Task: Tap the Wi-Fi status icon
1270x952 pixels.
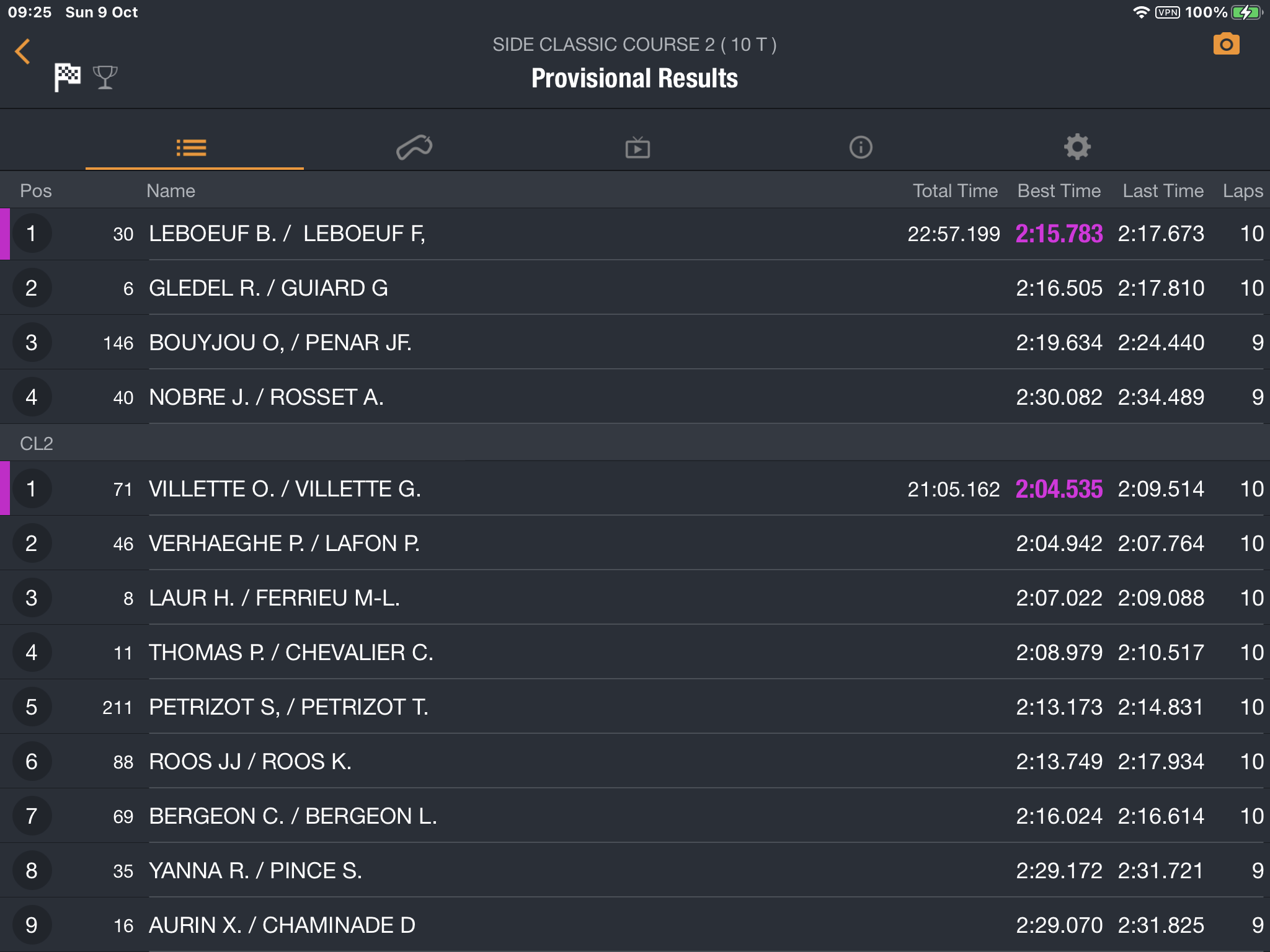Action: pyautogui.click(x=1140, y=12)
